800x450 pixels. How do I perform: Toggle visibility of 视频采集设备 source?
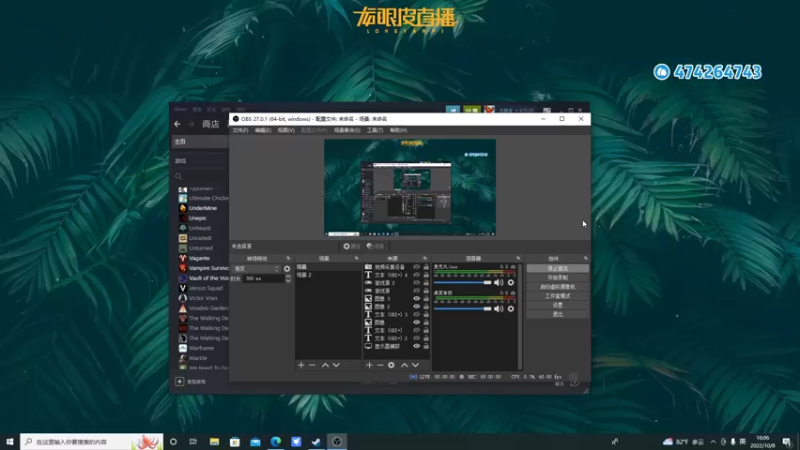click(416, 267)
